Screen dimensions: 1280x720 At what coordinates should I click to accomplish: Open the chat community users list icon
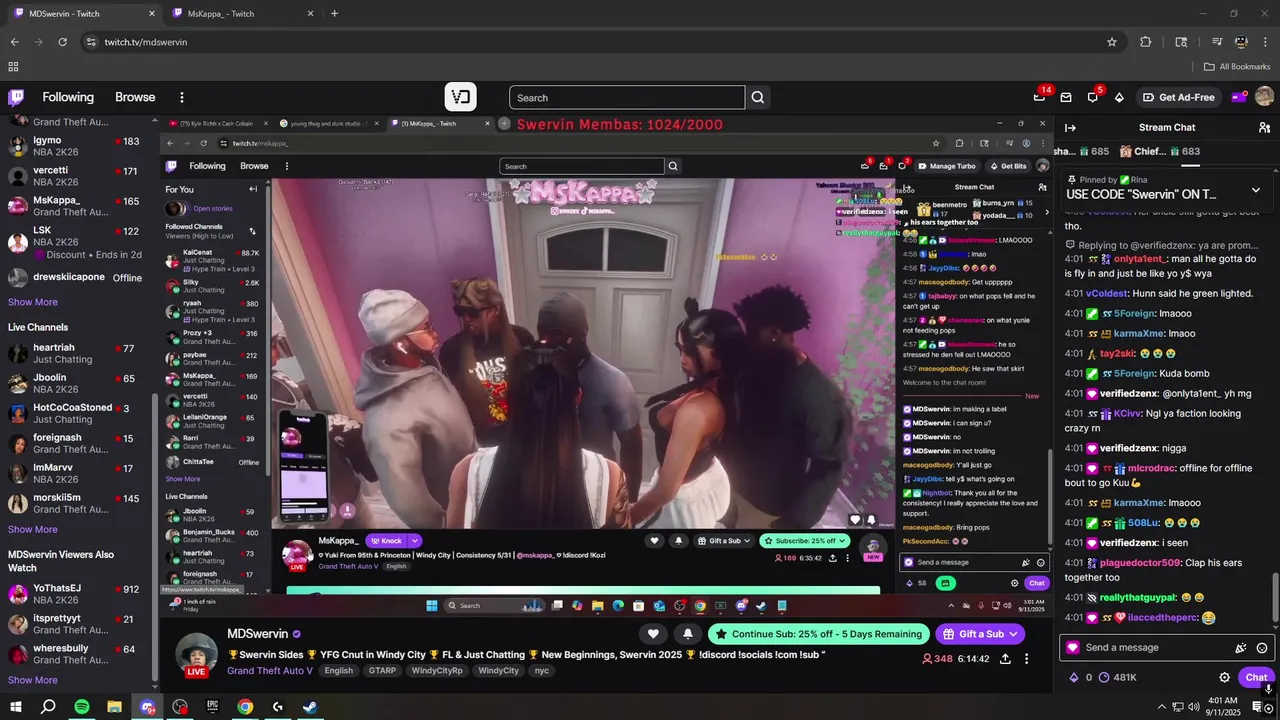click(x=1264, y=127)
